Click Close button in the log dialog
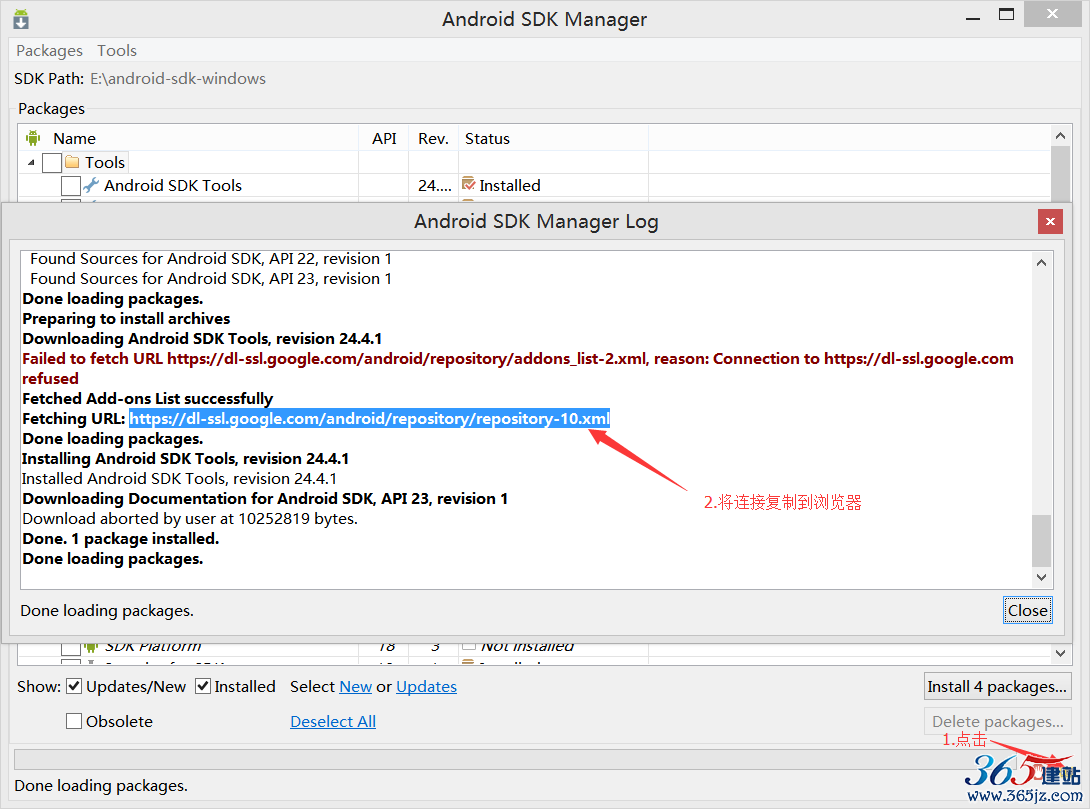1090x809 pixels. point(1027,610)
